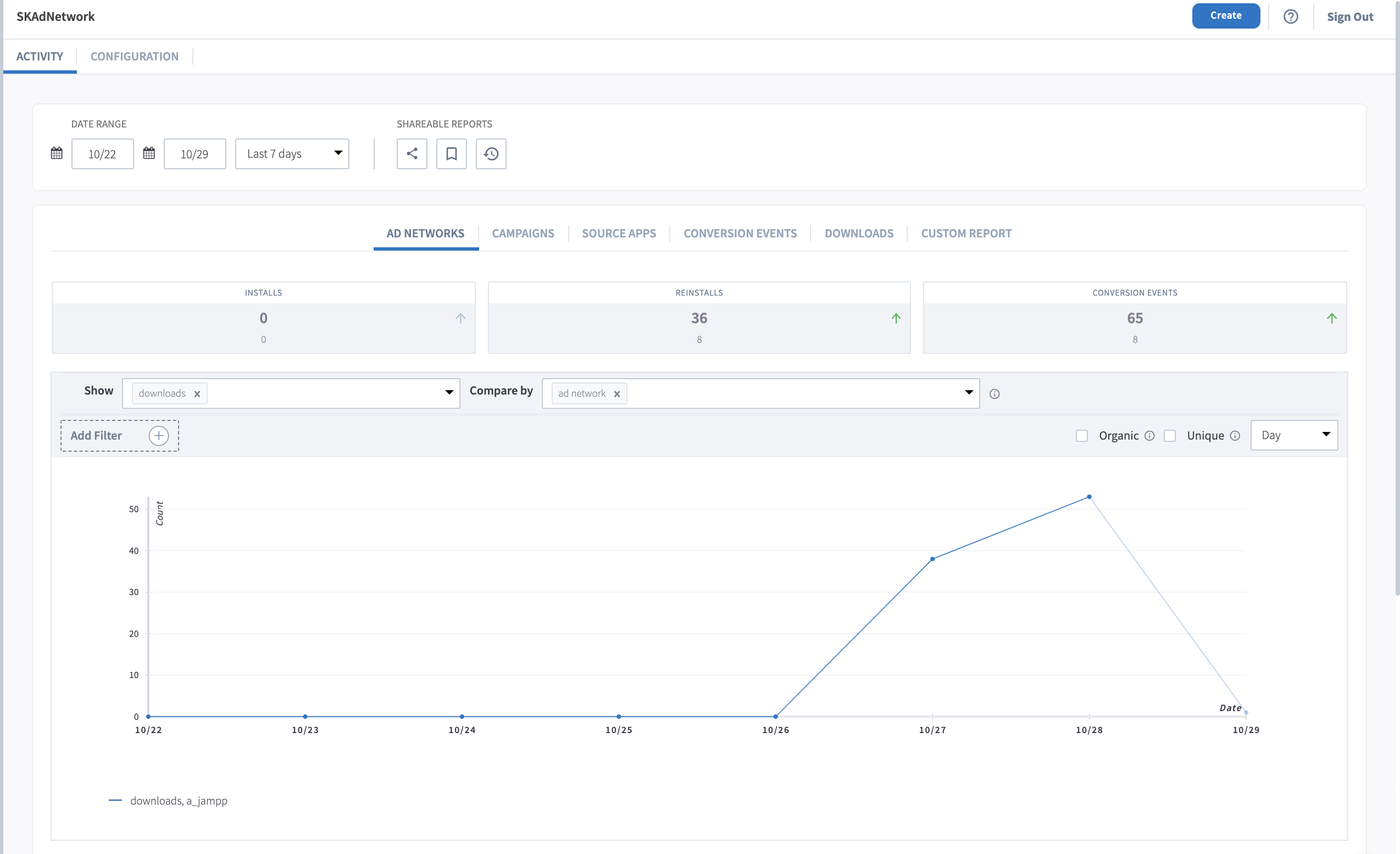Viewport: 1400px width, 854px height.
Task: Switch to the Activity tab
Action: (x=40, y=56)
